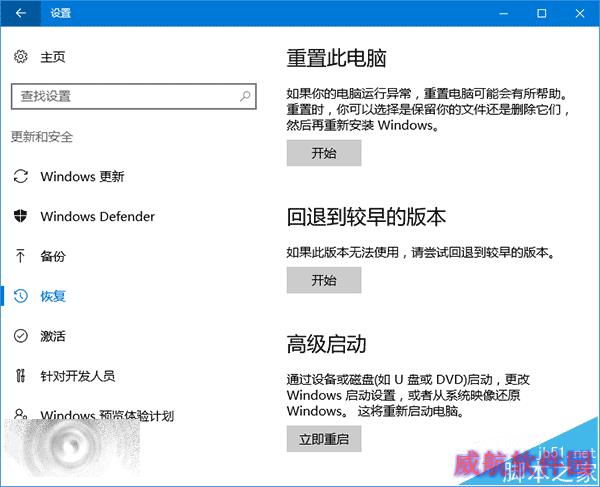Select the 备份 backup item

(x=53, y=256)
